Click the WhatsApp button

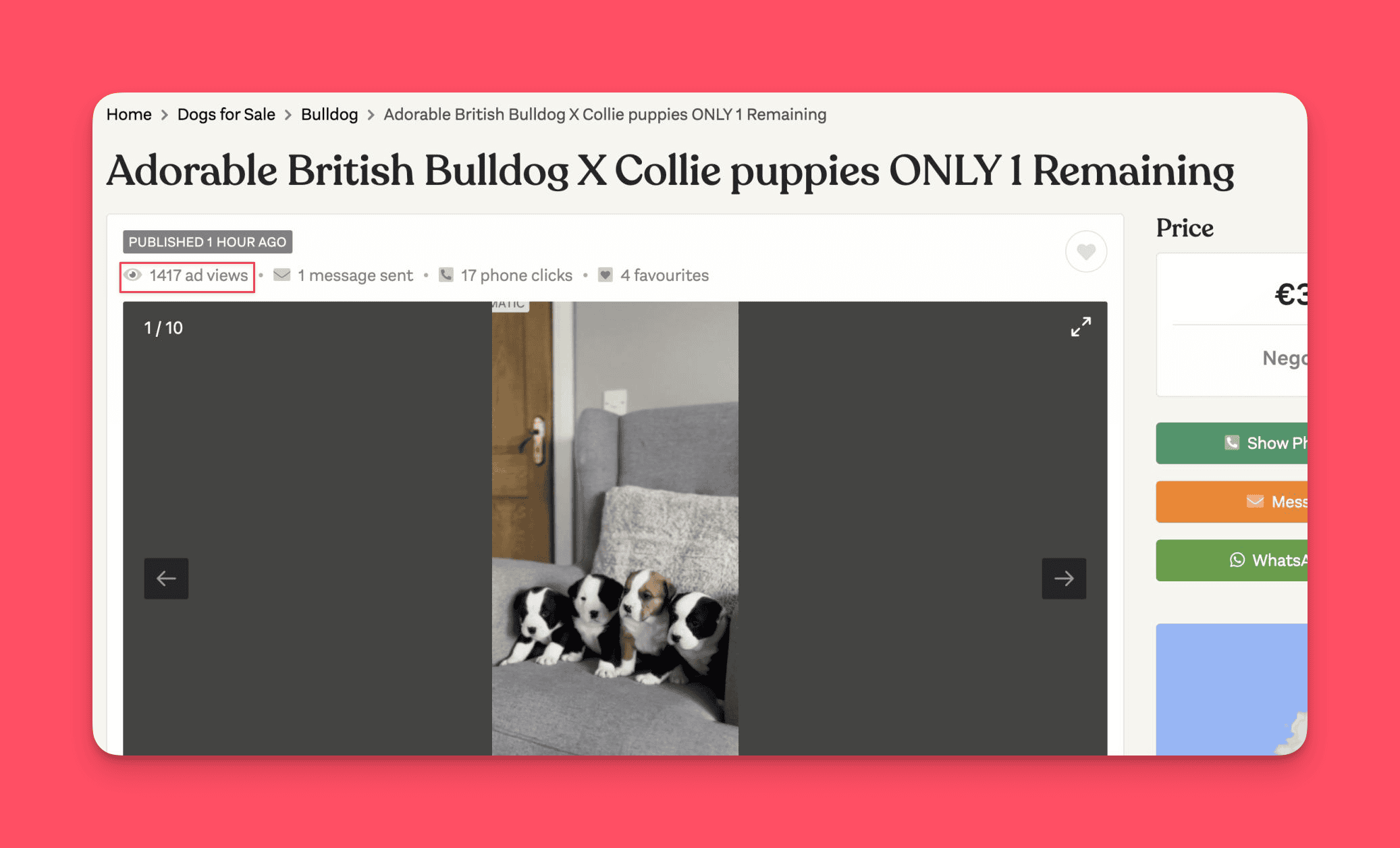pos(1232,560)
